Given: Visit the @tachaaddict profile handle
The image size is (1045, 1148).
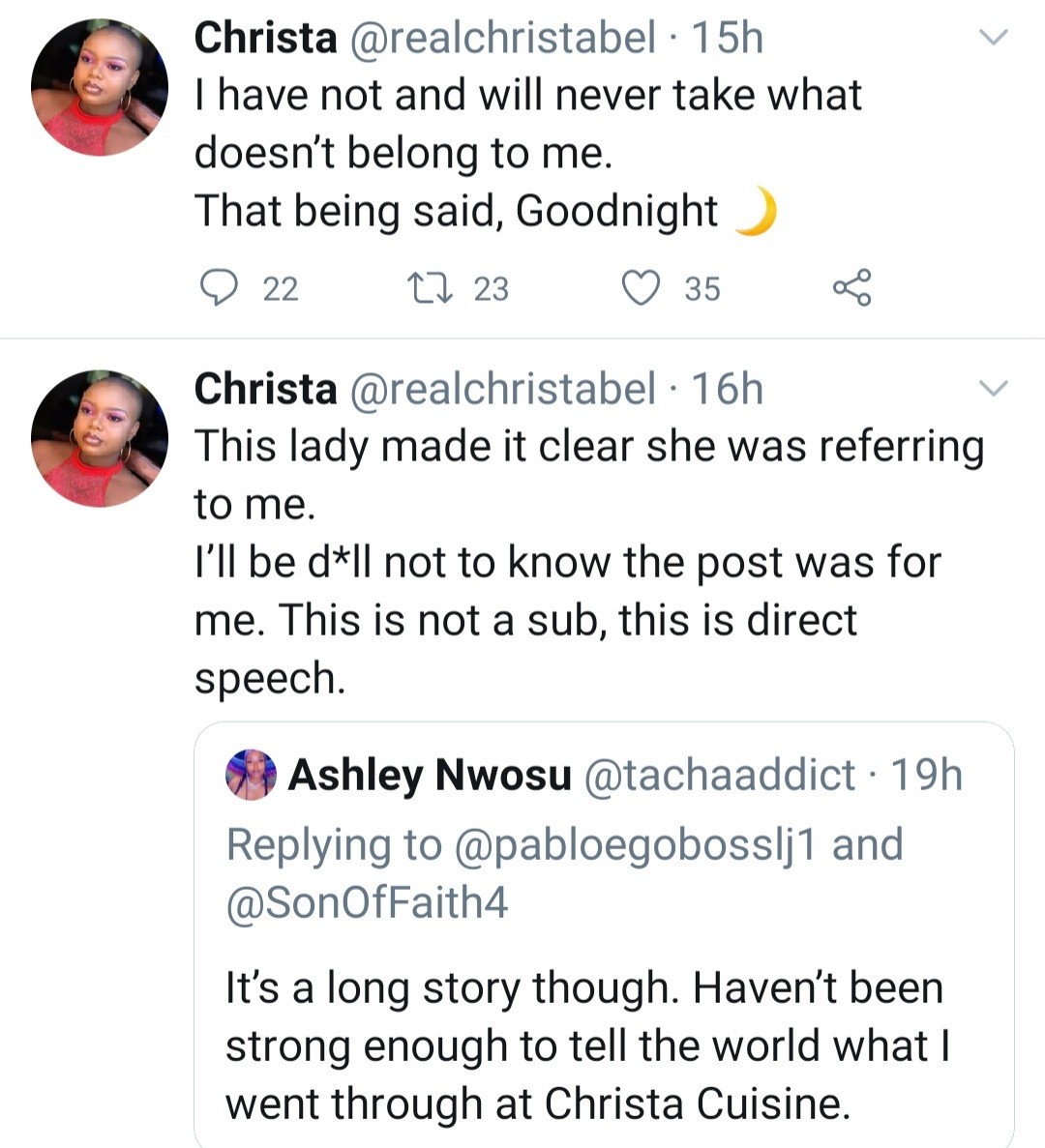Looking at the screenshot, I should click(720, 775).
